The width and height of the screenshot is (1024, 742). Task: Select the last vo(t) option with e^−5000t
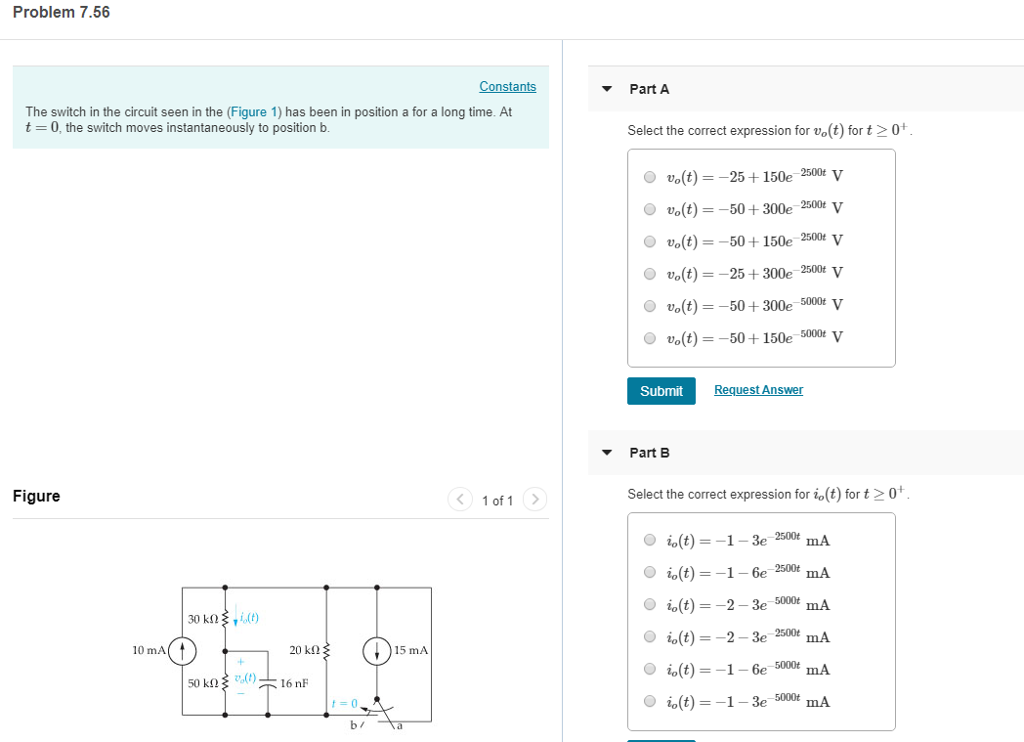coord(649,337)
